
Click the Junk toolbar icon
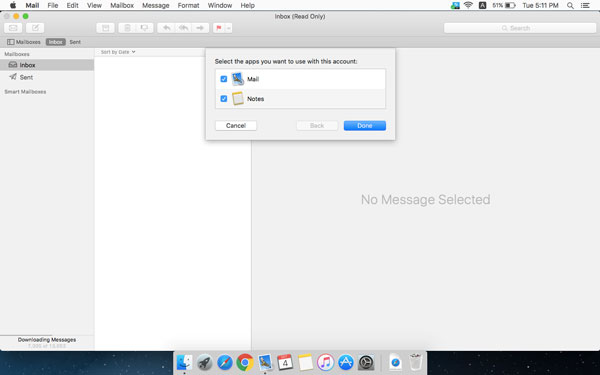point(145,28)
